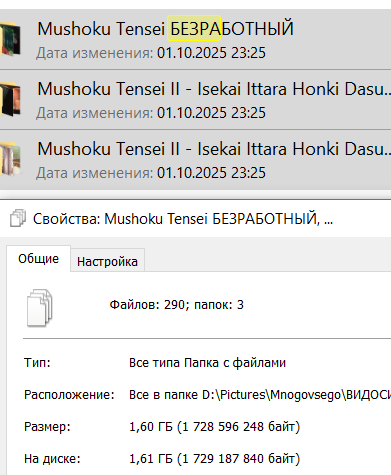Click the Свойства: Mushoku Tensei title text
Image resolution: width=391 pixels, height=475 pixels.
click(x=183, y=219)
